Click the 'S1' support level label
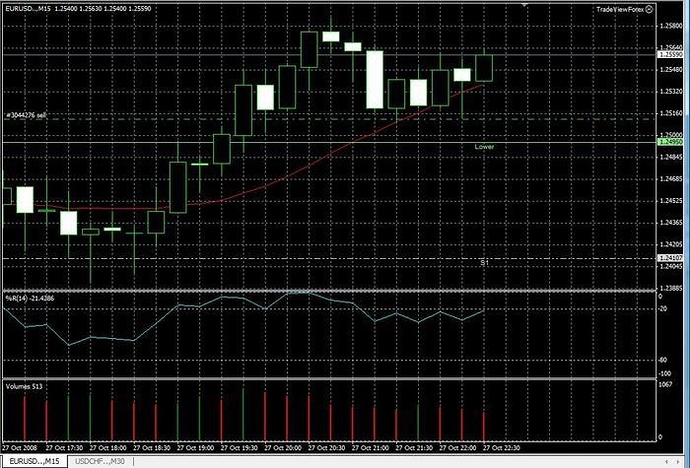 [x=484, y=263]
